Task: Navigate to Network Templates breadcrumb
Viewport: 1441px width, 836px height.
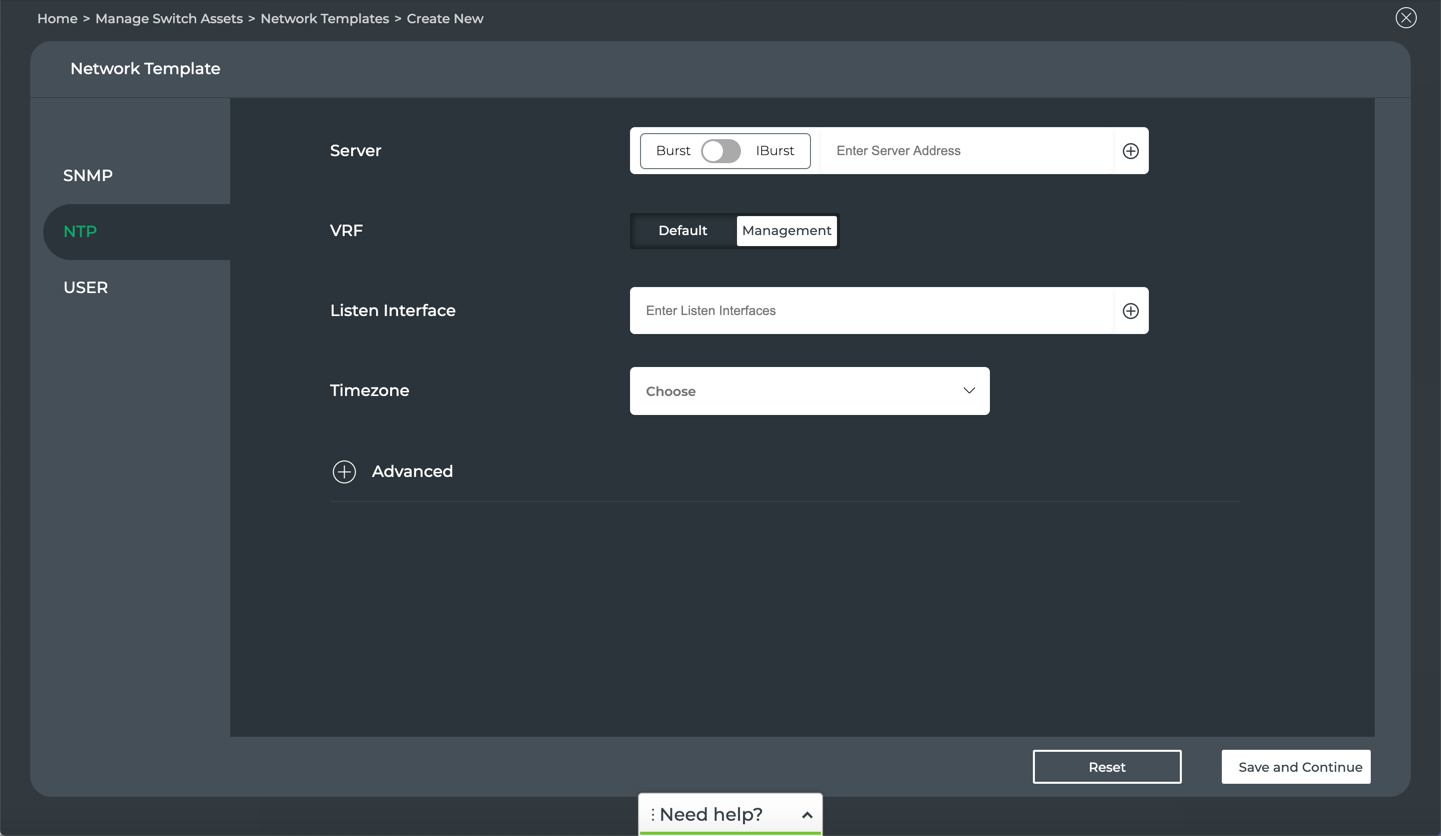Action: point(324,19)
